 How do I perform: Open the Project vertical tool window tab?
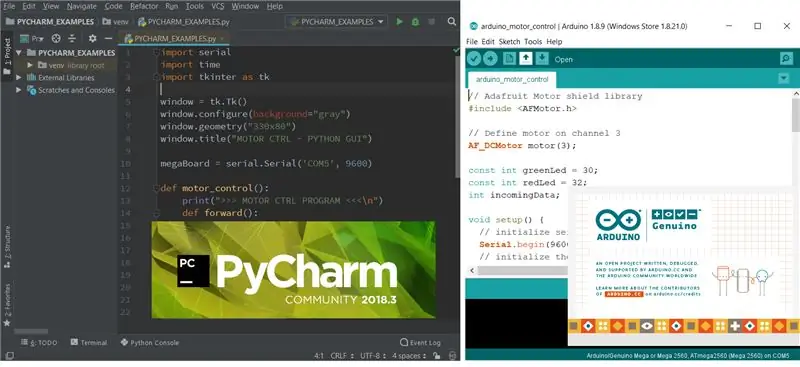click(x=7, y=55)
